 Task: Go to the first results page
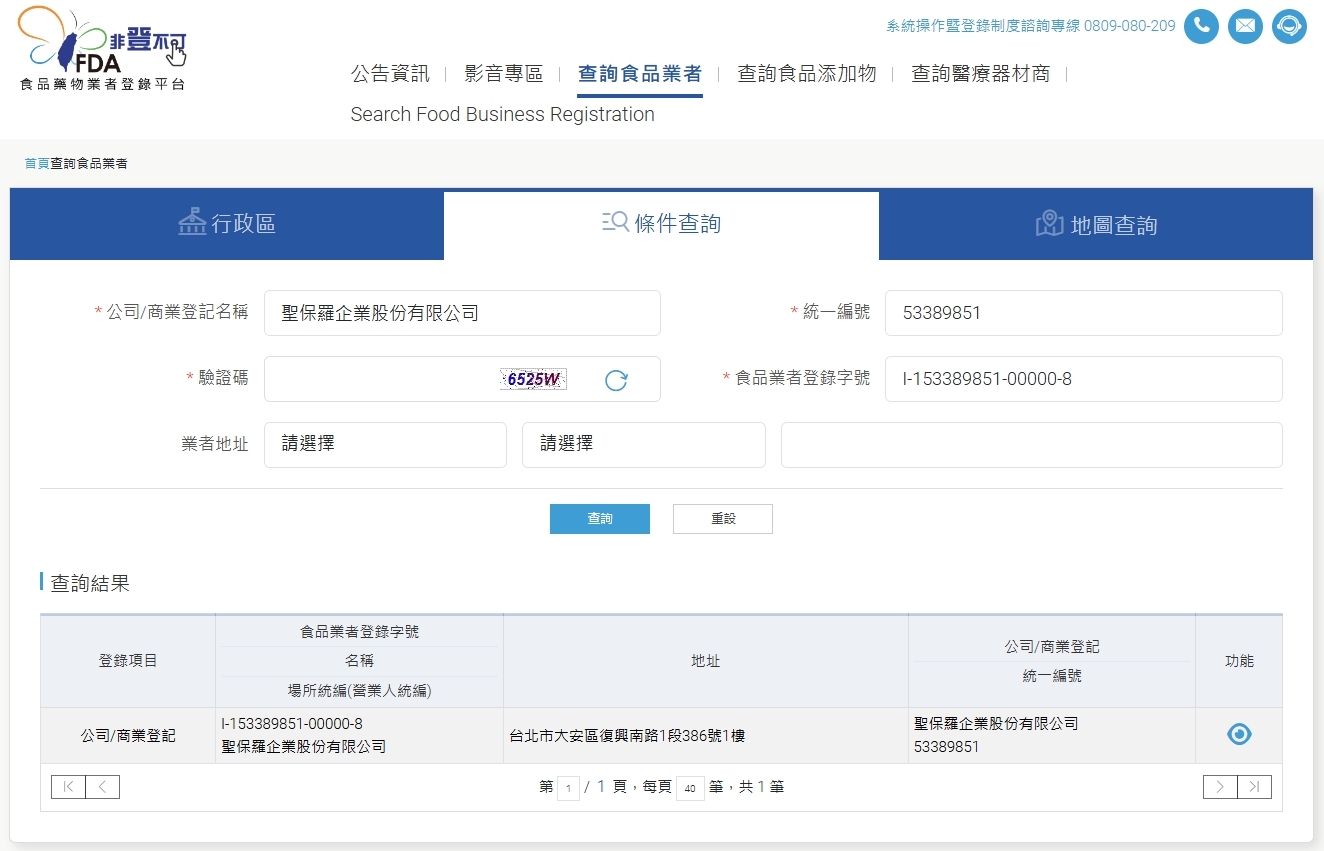68,787
